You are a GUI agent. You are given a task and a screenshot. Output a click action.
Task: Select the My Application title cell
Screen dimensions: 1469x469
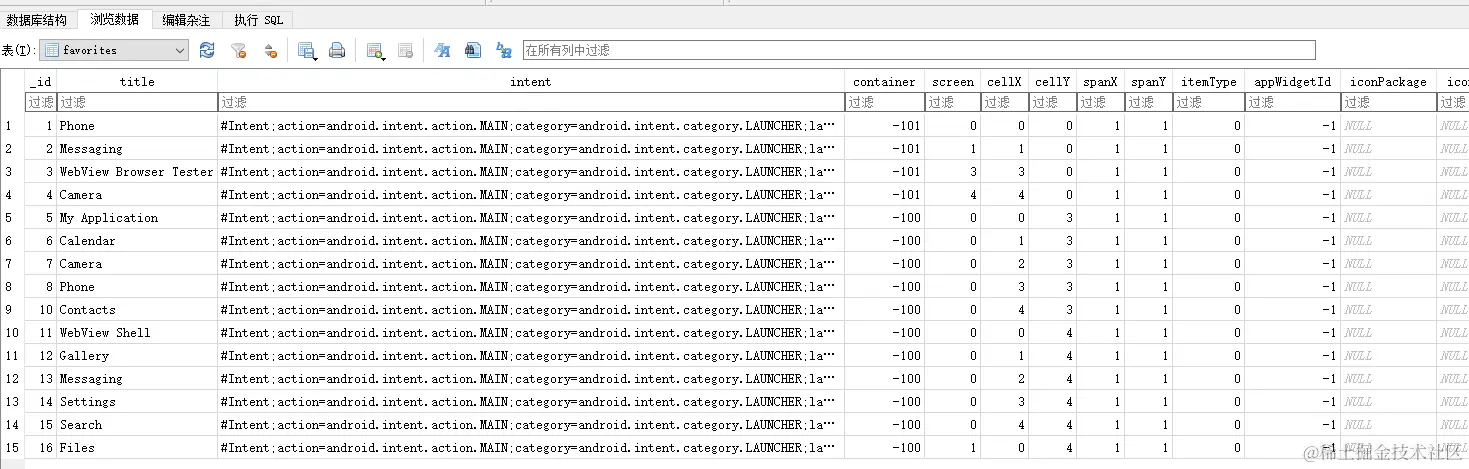pyautogui.click(x=137, y=218)
